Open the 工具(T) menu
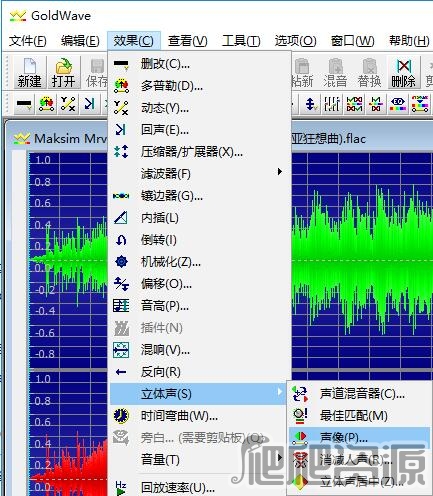This screenshot has height=496, width=433. (x=241, y=41)
